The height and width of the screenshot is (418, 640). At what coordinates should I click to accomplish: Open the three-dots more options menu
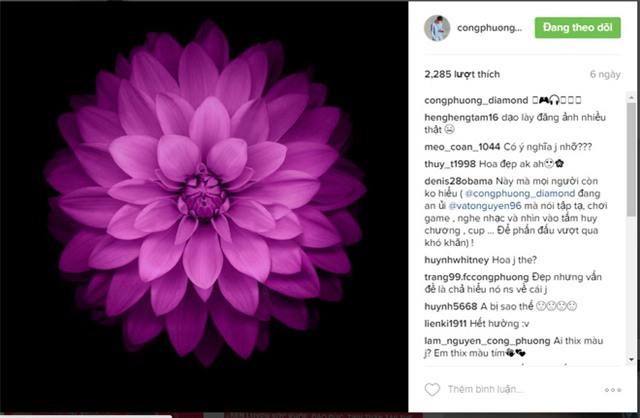point(613,390)
